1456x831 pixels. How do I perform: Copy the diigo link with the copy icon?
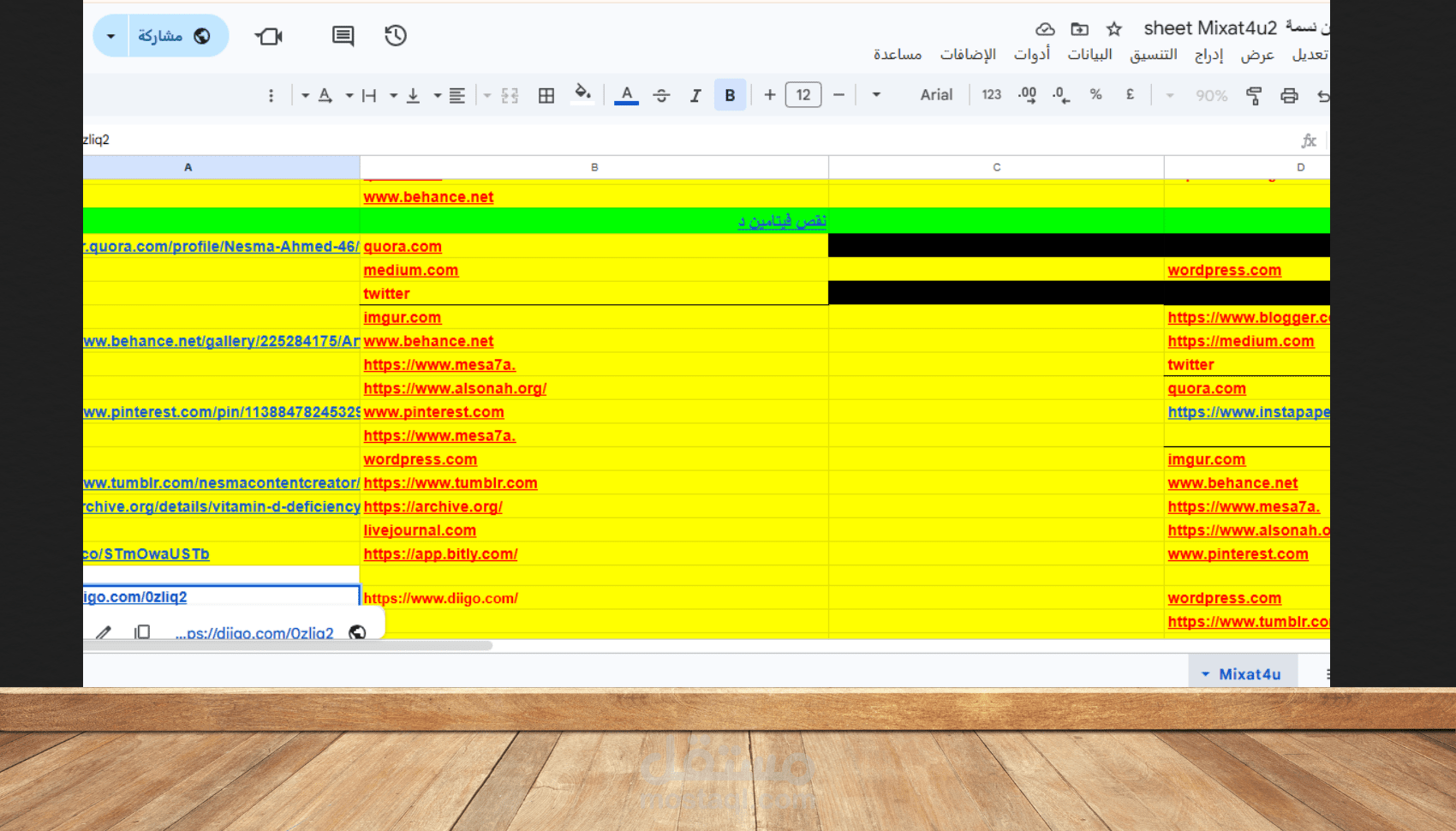click(142, 632)
